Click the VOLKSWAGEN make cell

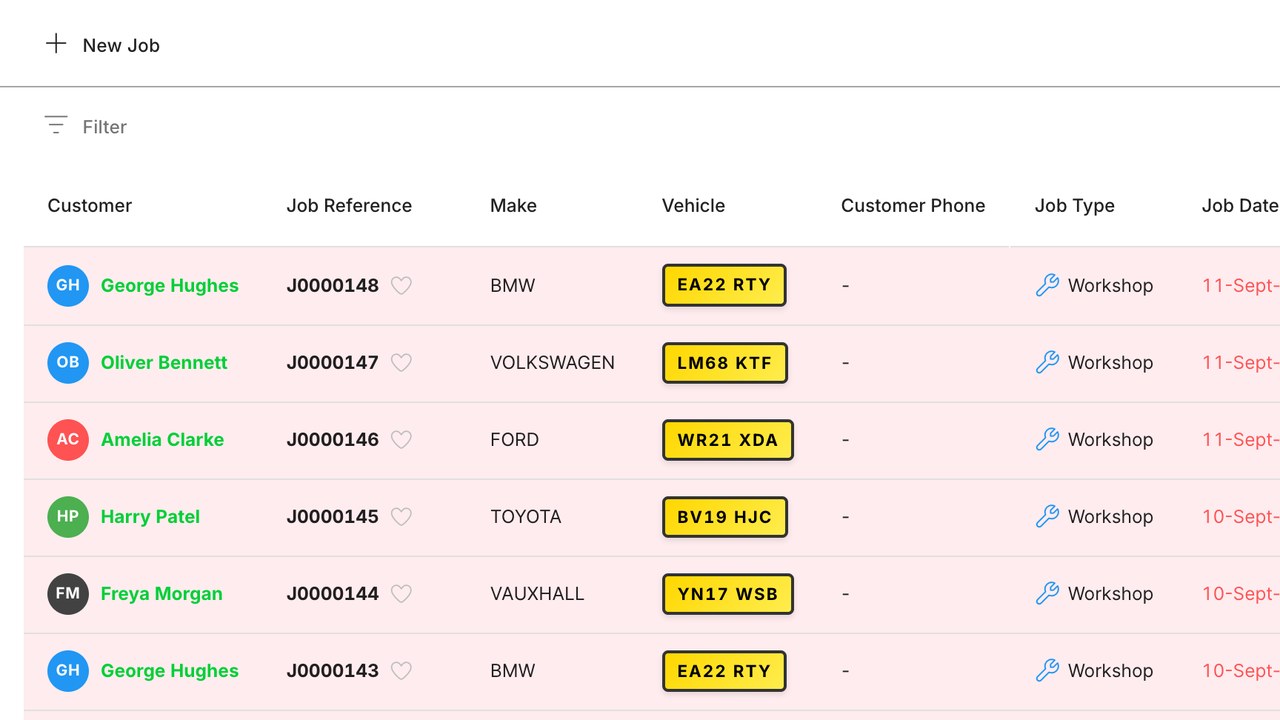(553, 362)
